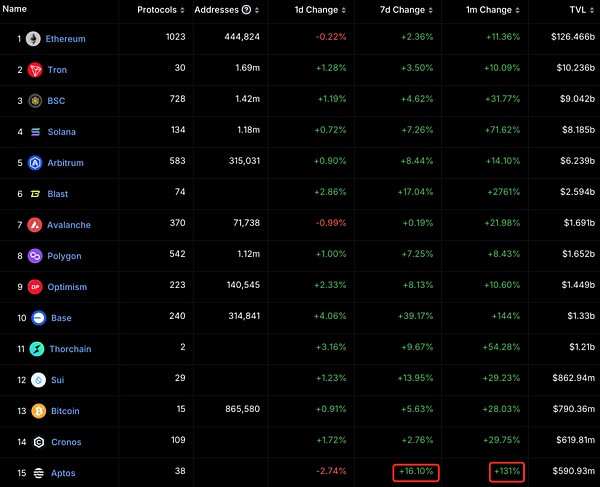Open the Cronos chain link
This screenshot has height=487, width=600.
click(66, 442)
